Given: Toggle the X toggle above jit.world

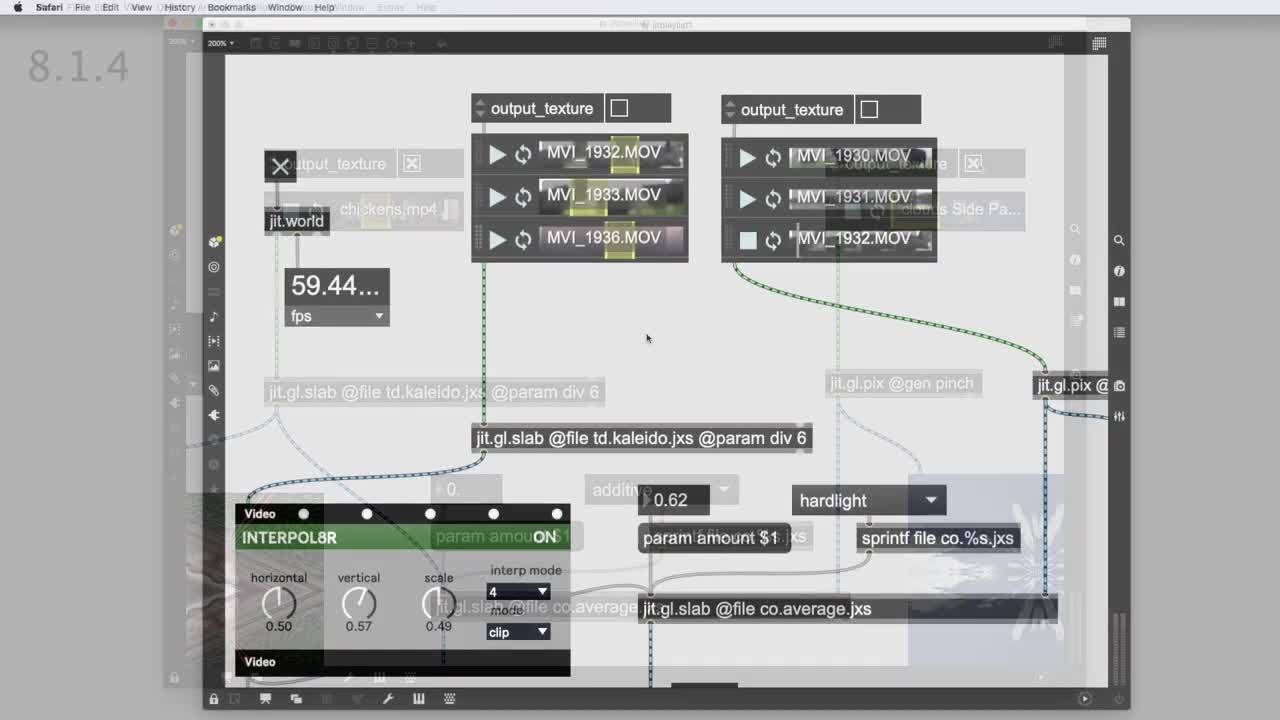Looking at the screenshot, I should coord(280,166).
